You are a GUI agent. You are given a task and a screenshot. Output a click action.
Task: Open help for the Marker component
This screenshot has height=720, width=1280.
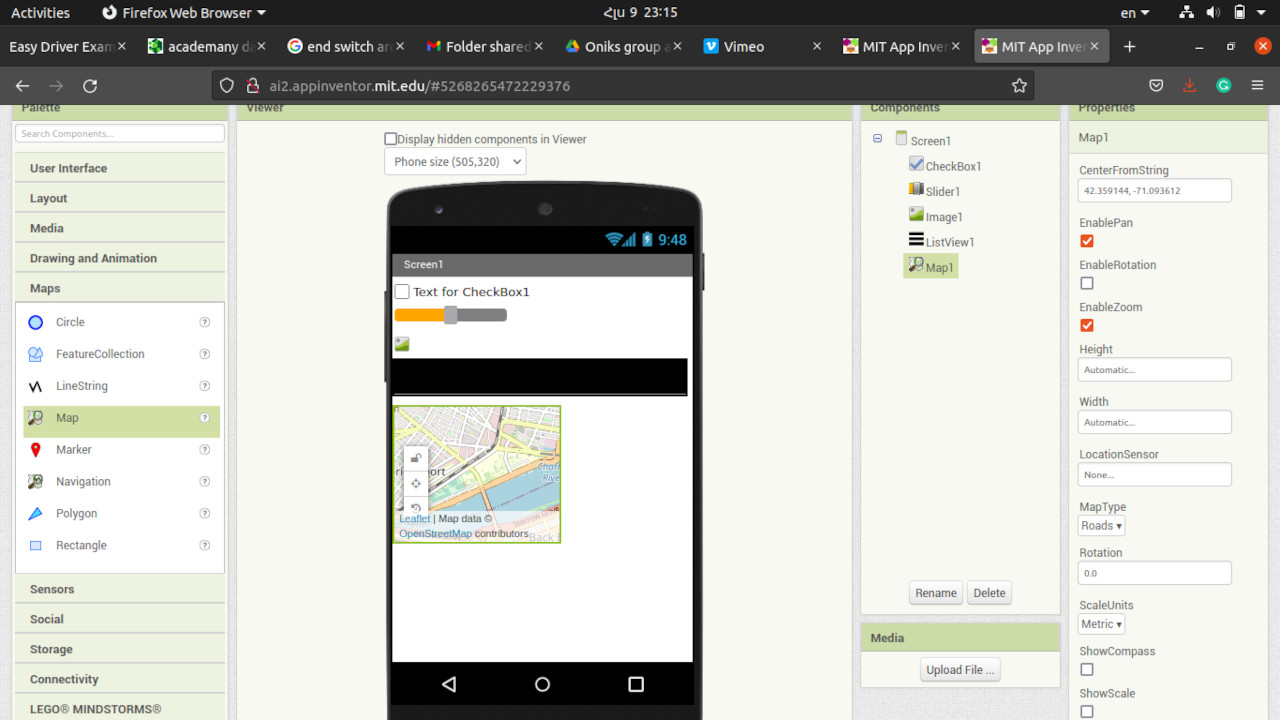click(205, 450)
